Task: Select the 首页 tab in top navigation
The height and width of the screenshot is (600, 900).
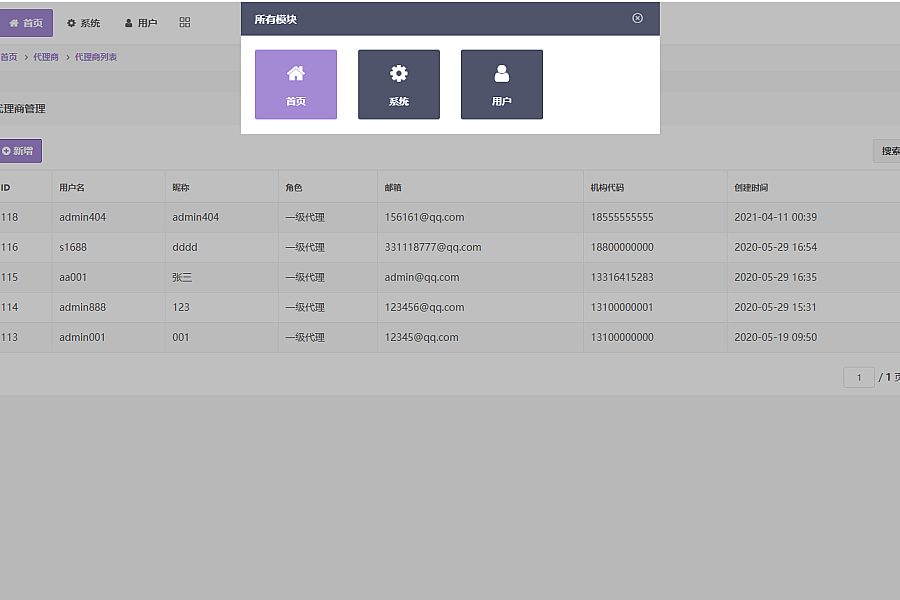Action: pos(26,23)
